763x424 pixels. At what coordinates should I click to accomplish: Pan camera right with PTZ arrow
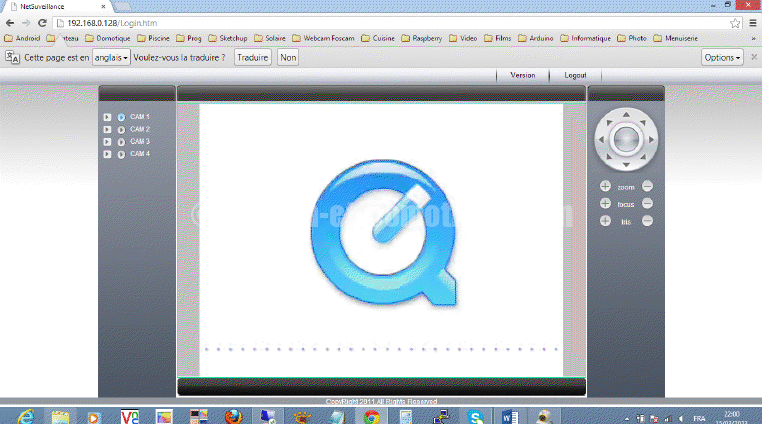[651, 140]
